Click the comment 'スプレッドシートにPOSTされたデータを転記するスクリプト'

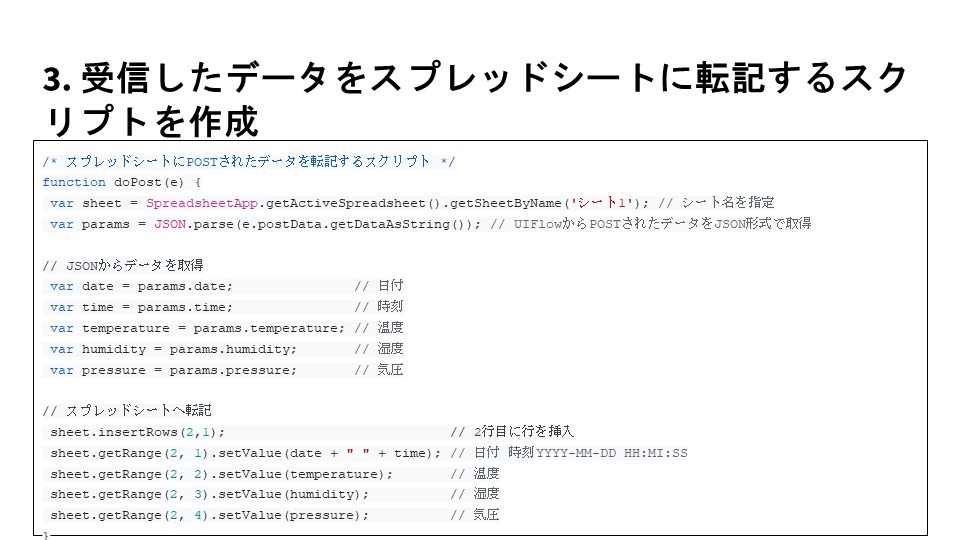point(247,162)
